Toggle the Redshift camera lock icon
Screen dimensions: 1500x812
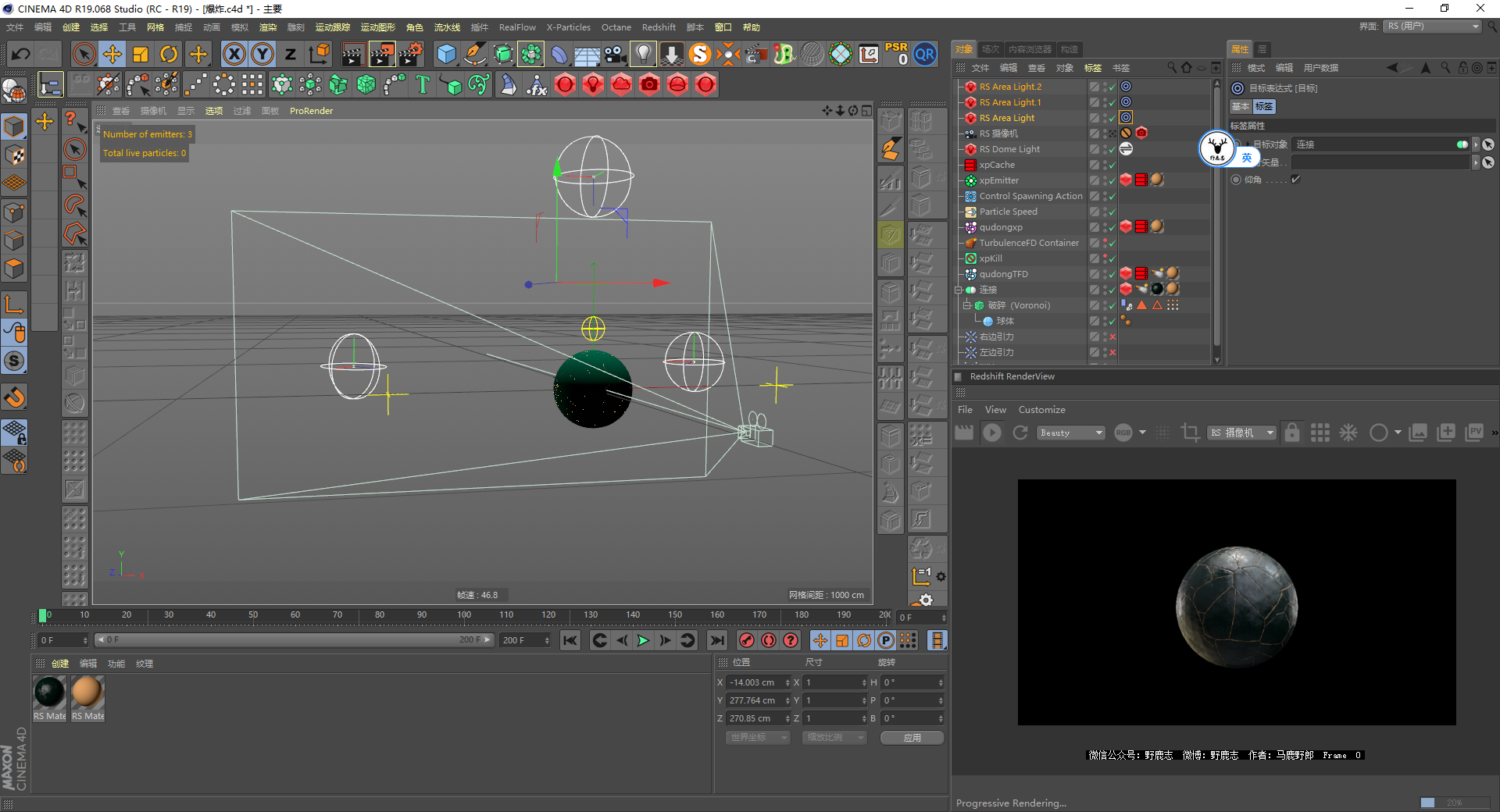(x=1292, y=433)
